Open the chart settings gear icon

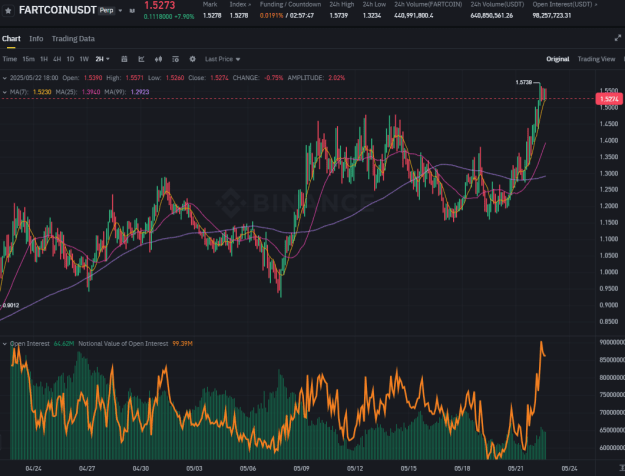pyautogui.click(x=193, y=59)
